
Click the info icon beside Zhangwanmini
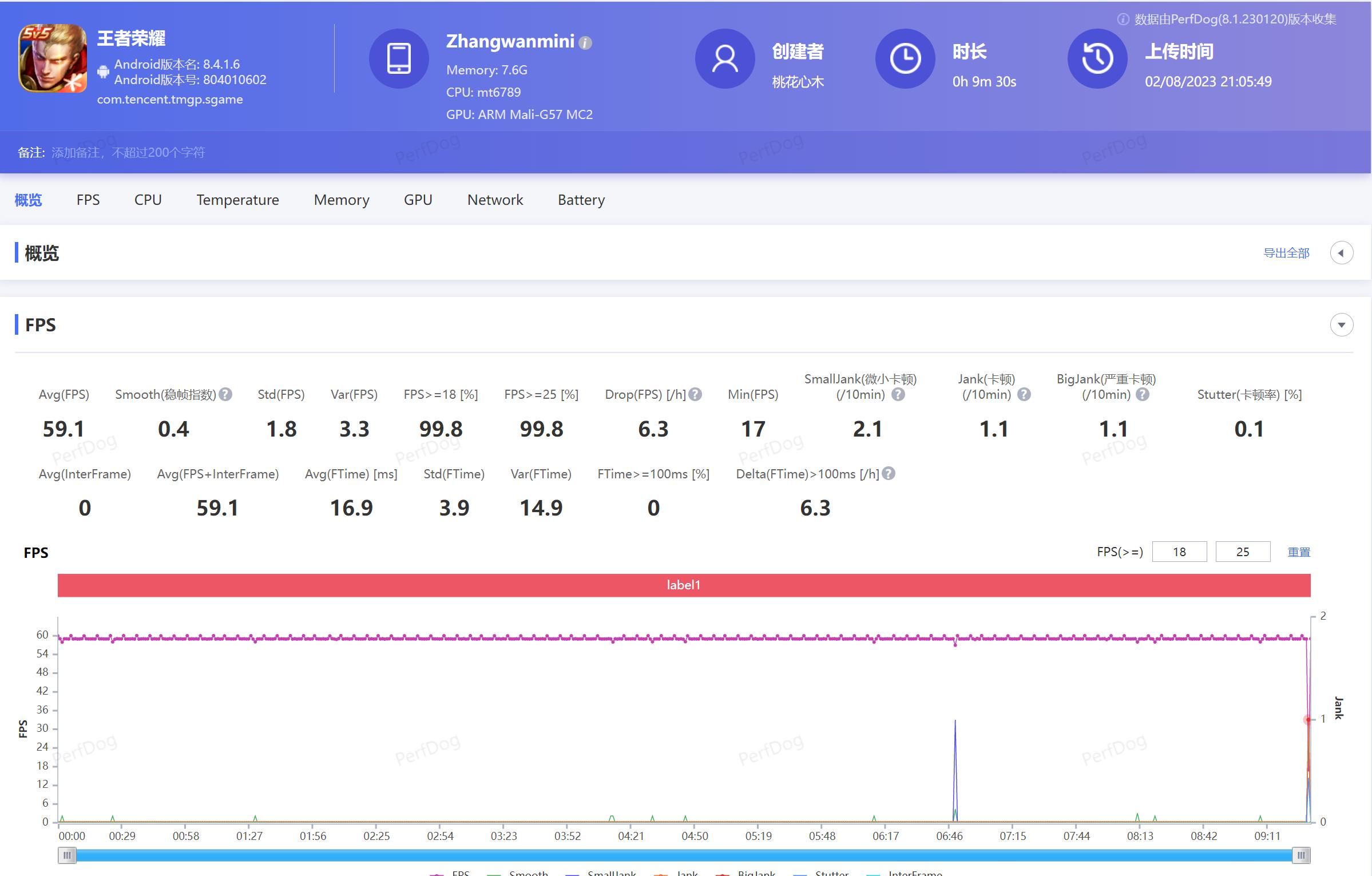pos(585,43)
